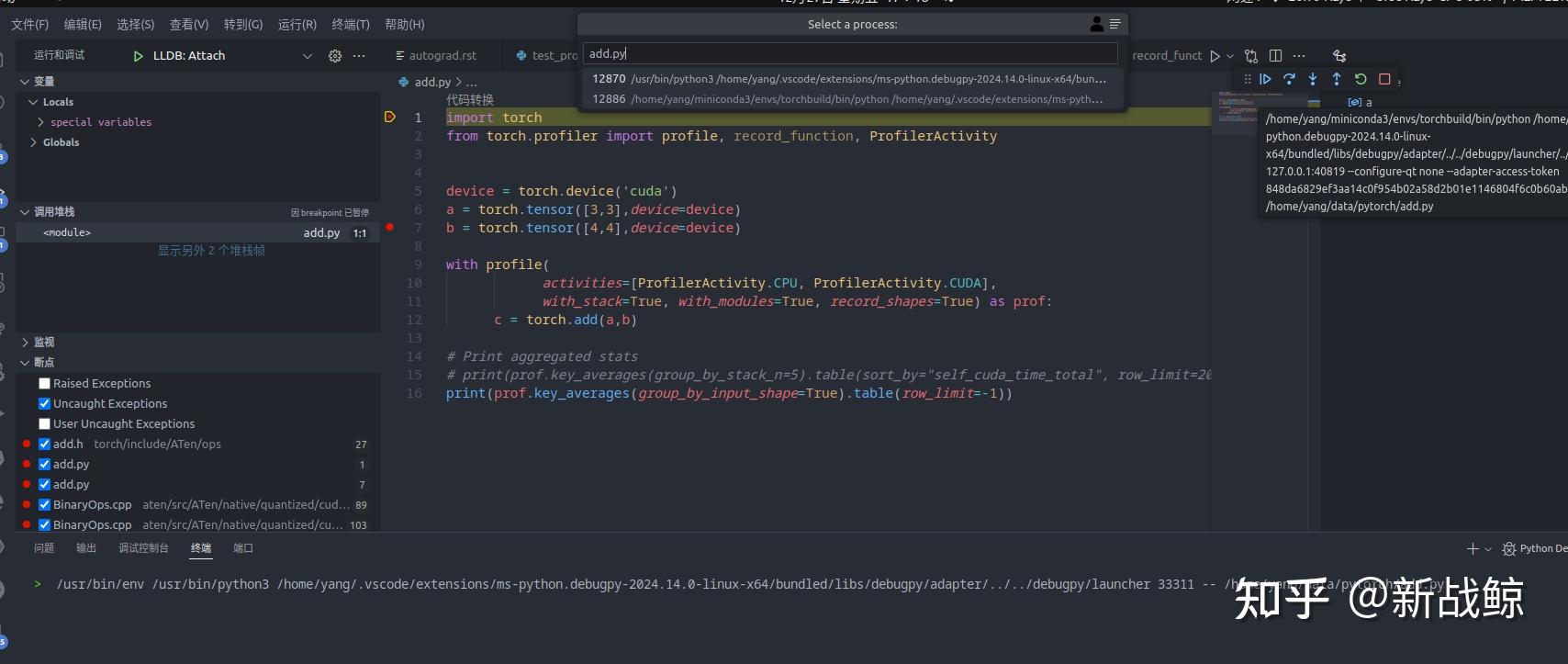Click the Step Into debug icon
Image resolution: width=1568 pixels, height=664 pixels.
click(1313, 80)
